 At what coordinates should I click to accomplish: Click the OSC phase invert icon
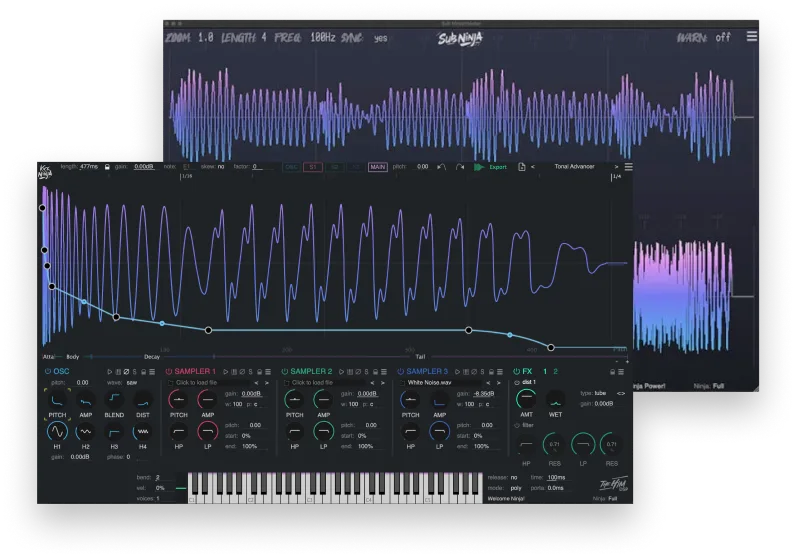pos(126,372)
